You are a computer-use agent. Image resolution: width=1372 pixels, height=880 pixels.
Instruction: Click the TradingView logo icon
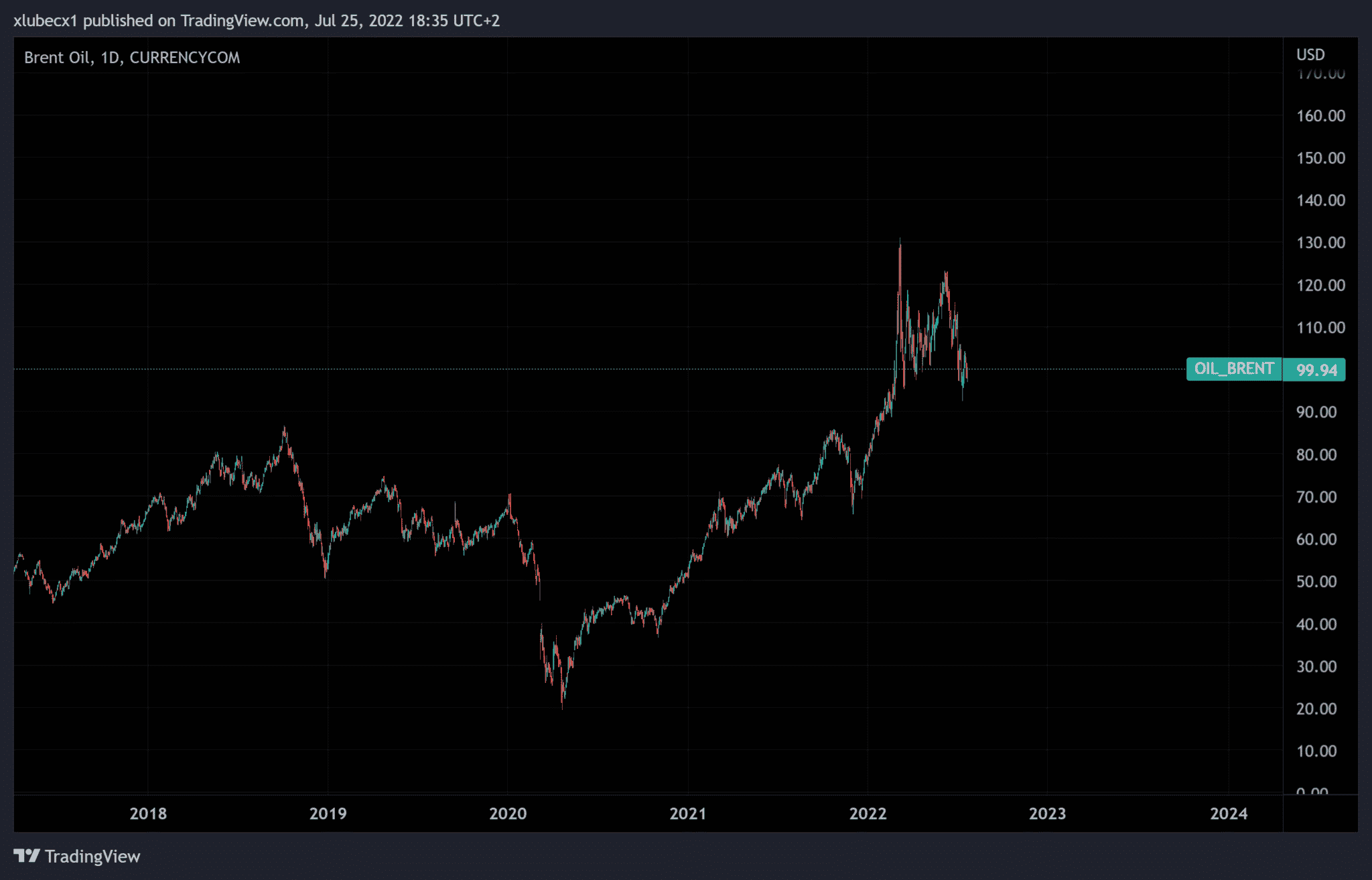(x=27, y=856)
